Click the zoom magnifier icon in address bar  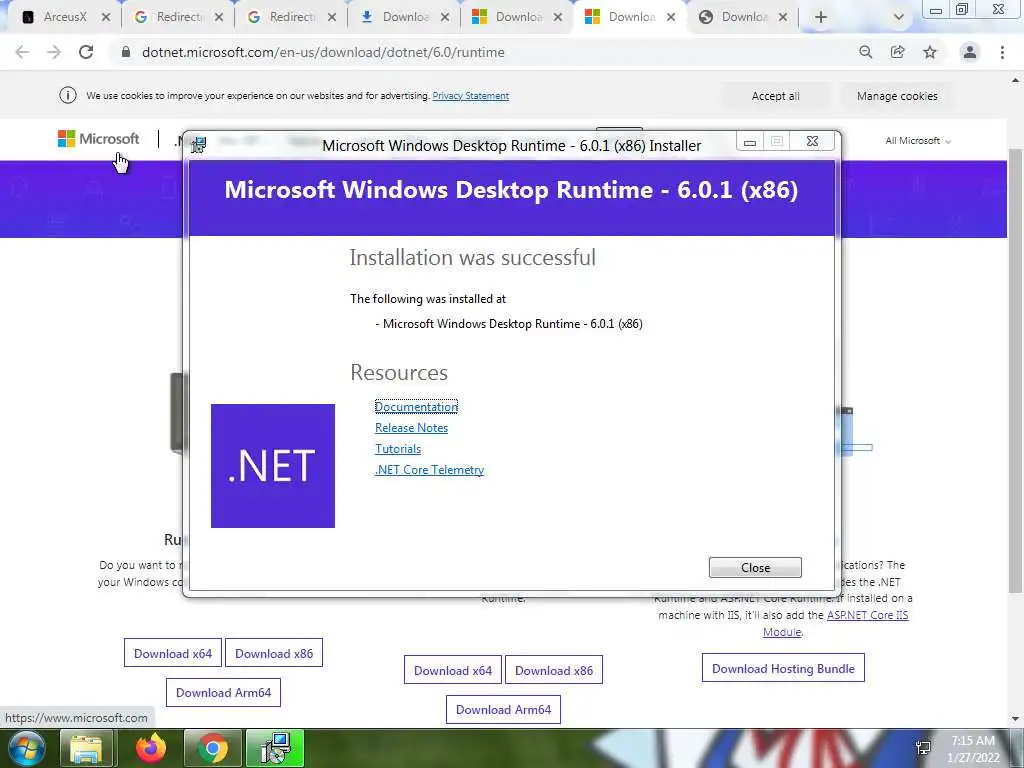[865, 52]
